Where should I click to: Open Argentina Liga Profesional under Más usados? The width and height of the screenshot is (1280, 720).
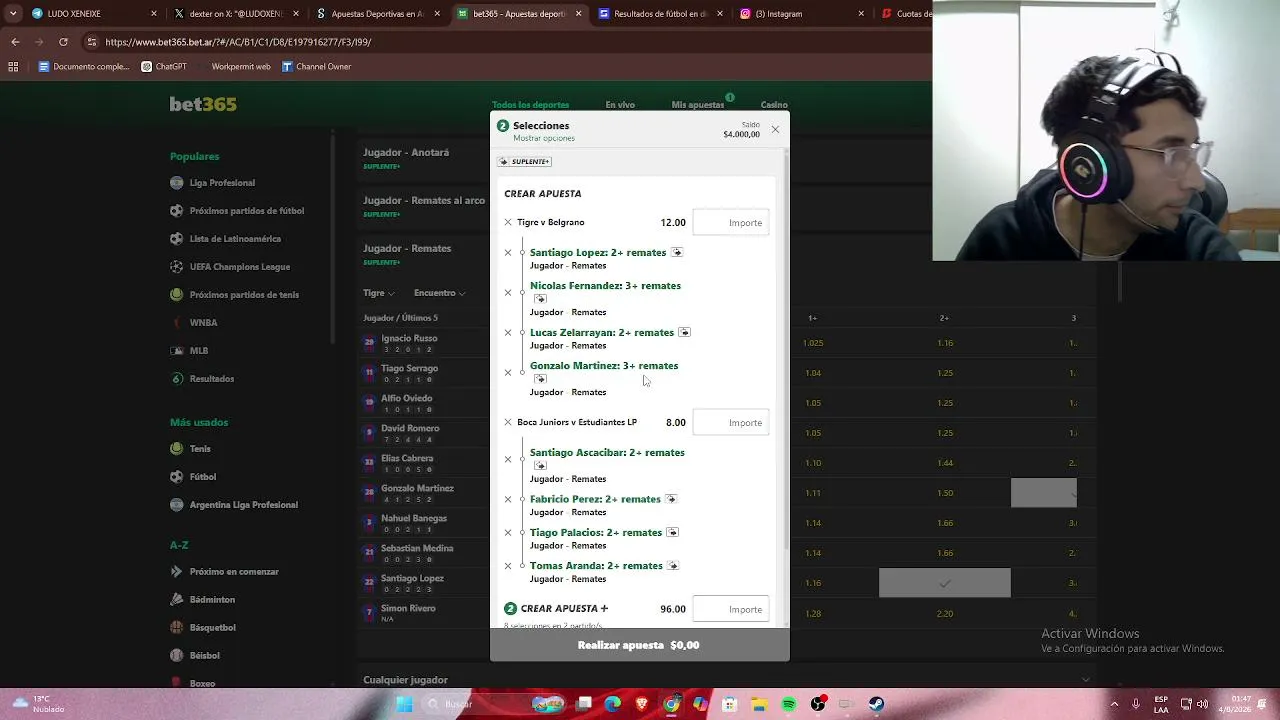coord(244,505)
